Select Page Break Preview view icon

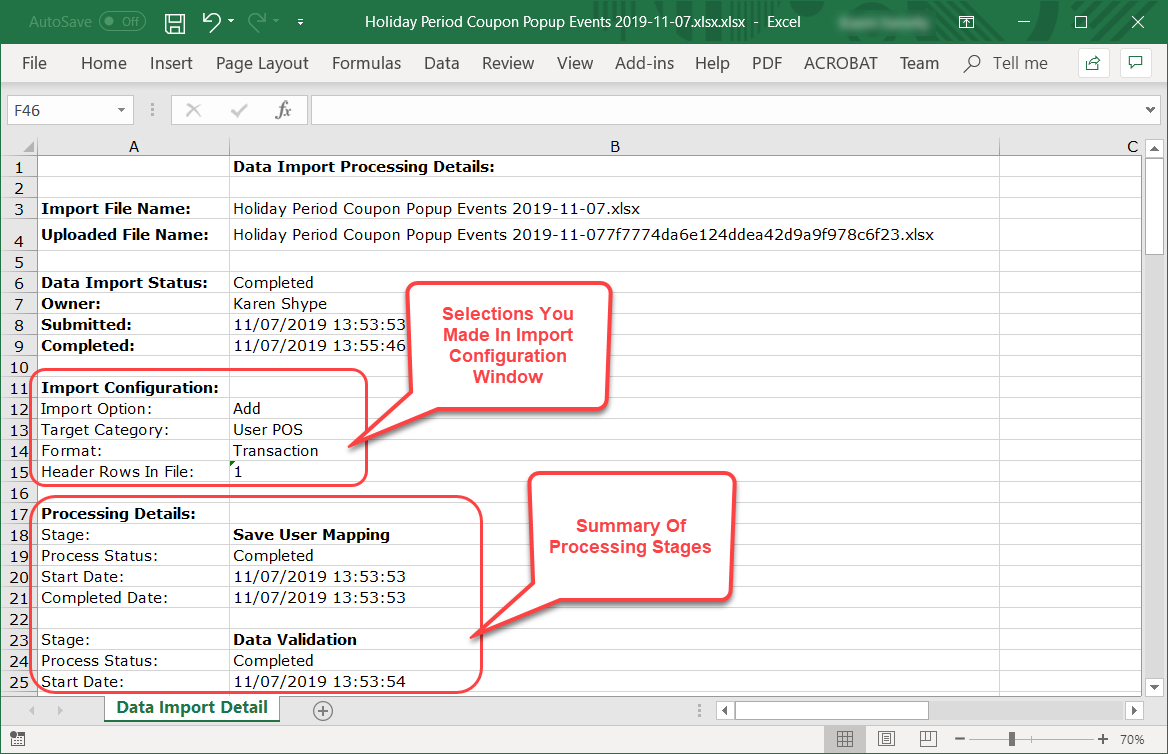[929, 739]
